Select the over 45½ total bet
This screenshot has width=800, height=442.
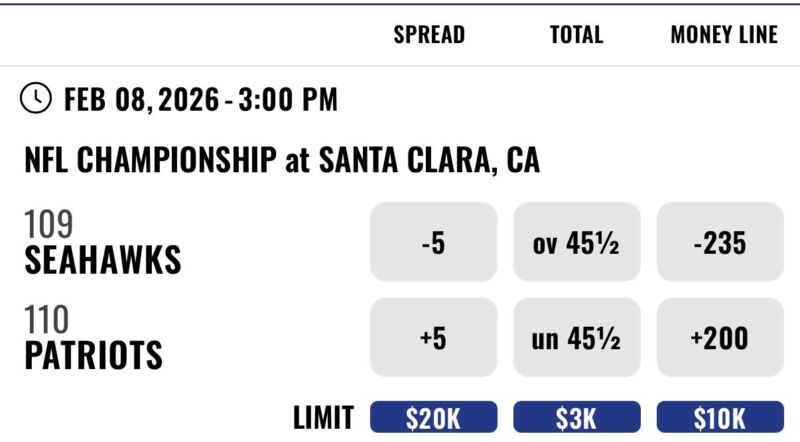point(576,242)
